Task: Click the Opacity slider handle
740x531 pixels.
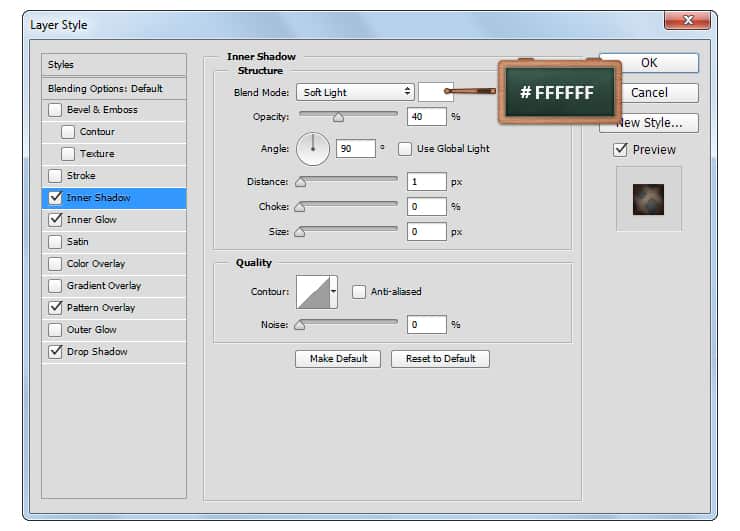Action: pyautogui.click(x=338, y=117)
